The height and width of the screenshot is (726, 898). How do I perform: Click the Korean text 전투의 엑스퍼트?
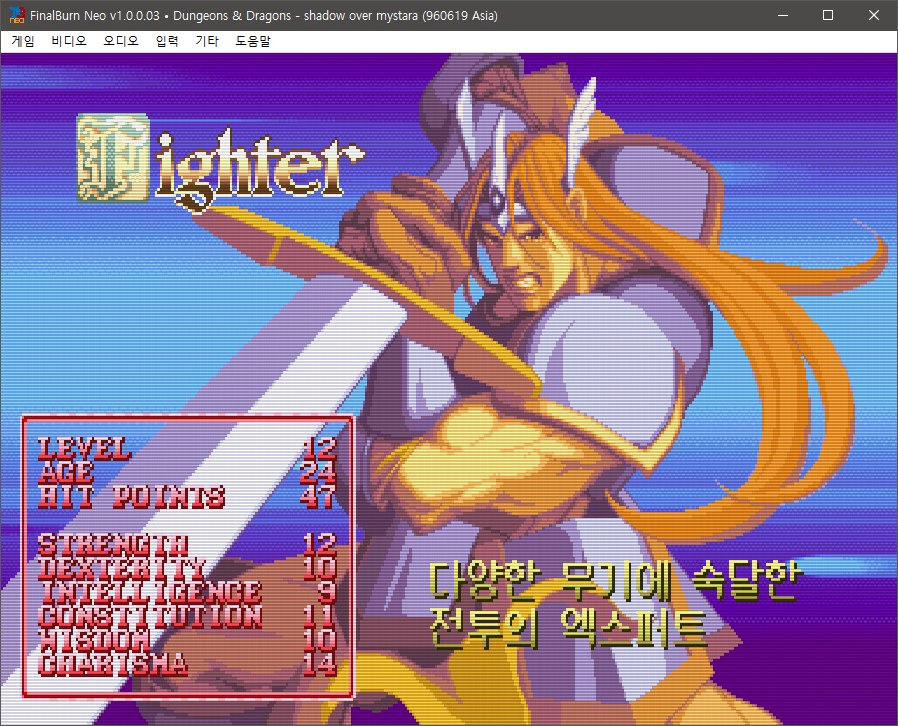(568, 629)
